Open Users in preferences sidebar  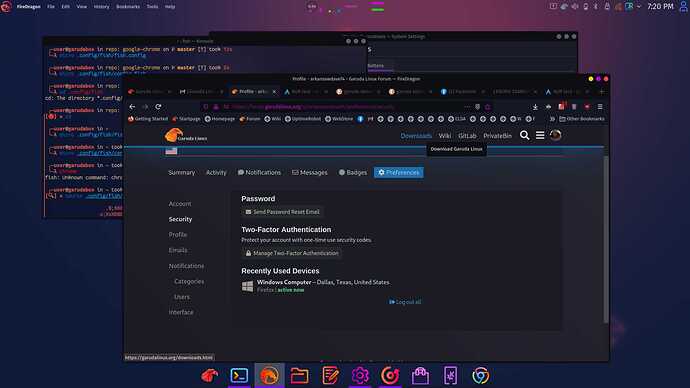point(182,297)
